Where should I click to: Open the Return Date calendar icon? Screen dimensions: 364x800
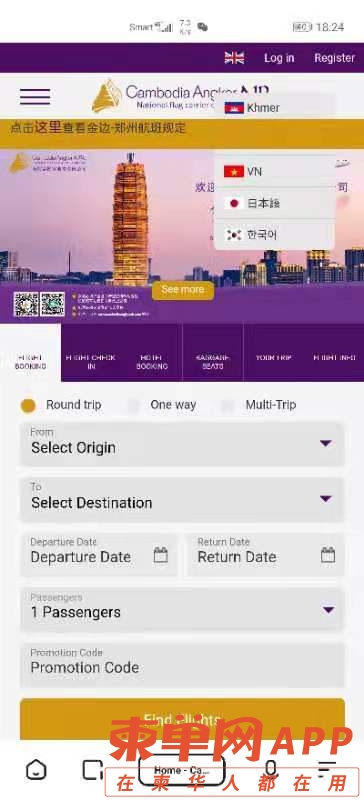click(328, 555)
